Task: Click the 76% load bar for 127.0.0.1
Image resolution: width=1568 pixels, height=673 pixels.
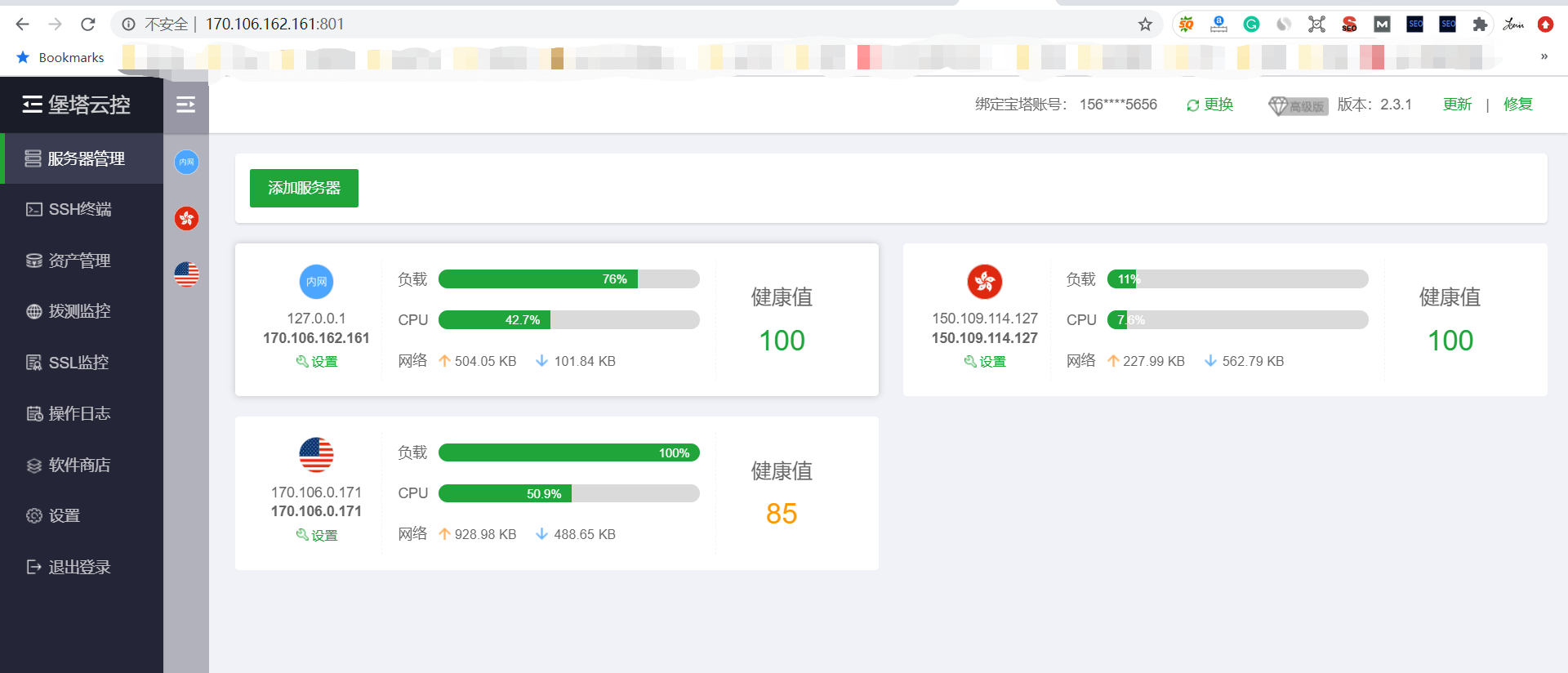Action: (x=569, y=279)
